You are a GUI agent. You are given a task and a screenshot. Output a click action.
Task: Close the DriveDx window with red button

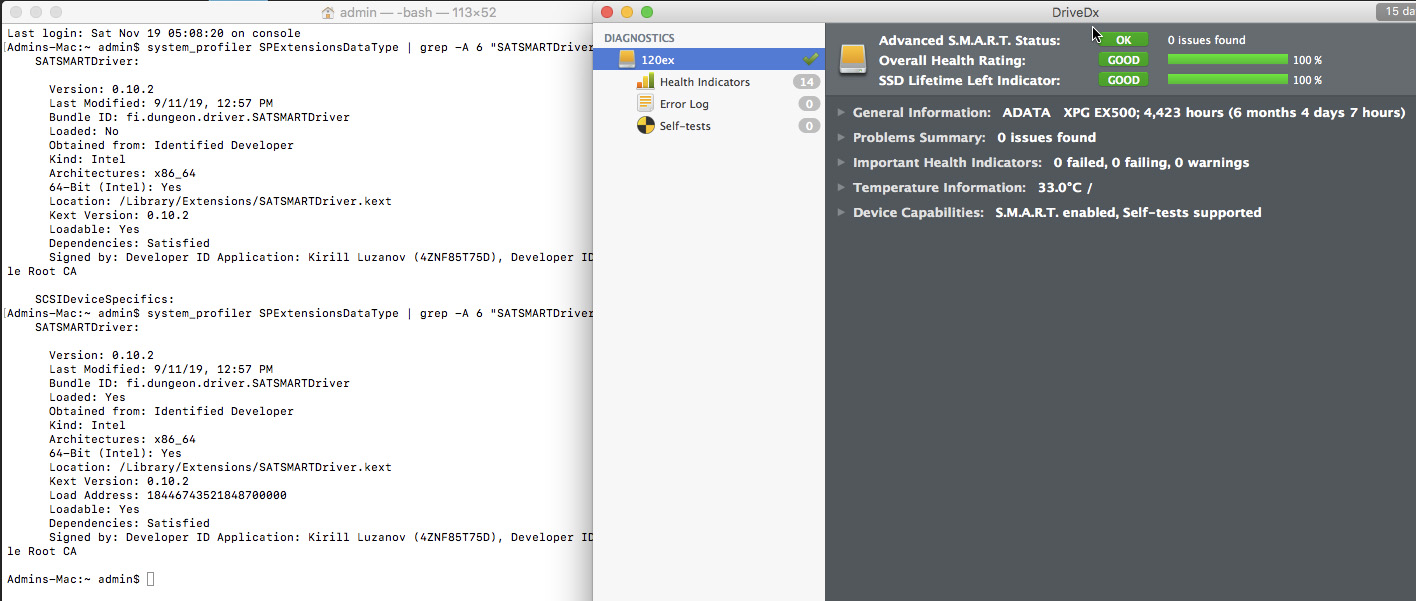coord(607,12)
